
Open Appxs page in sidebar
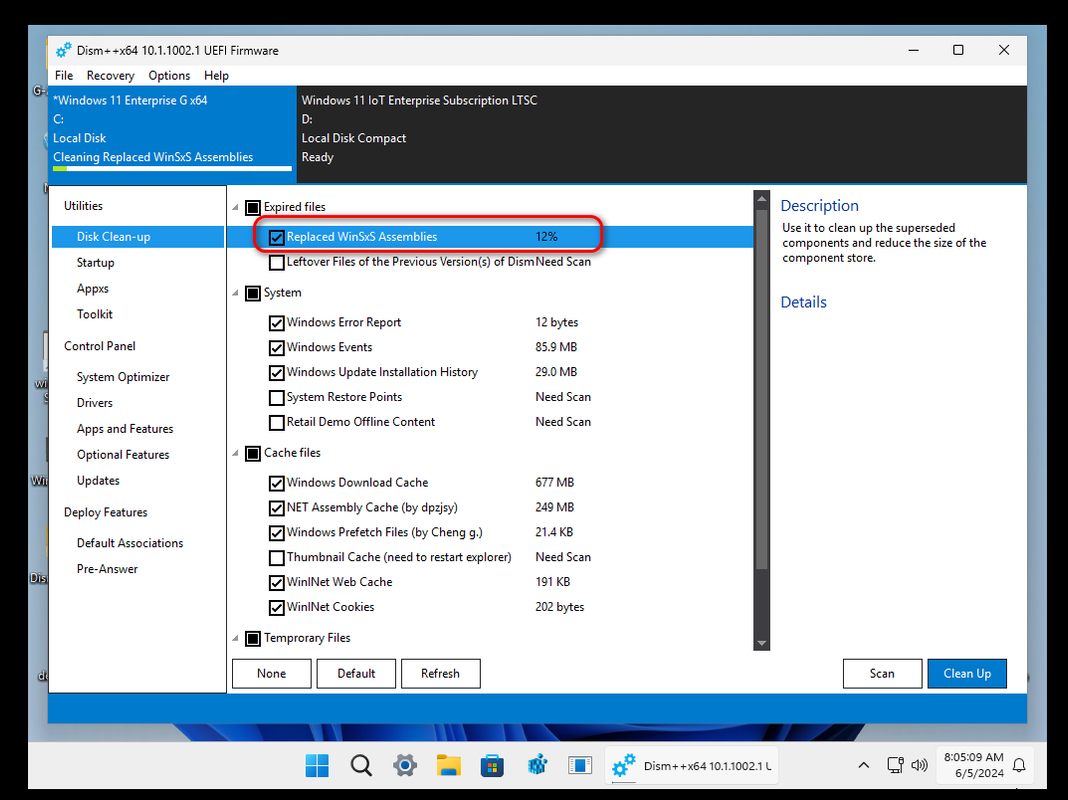click(93, 289)
